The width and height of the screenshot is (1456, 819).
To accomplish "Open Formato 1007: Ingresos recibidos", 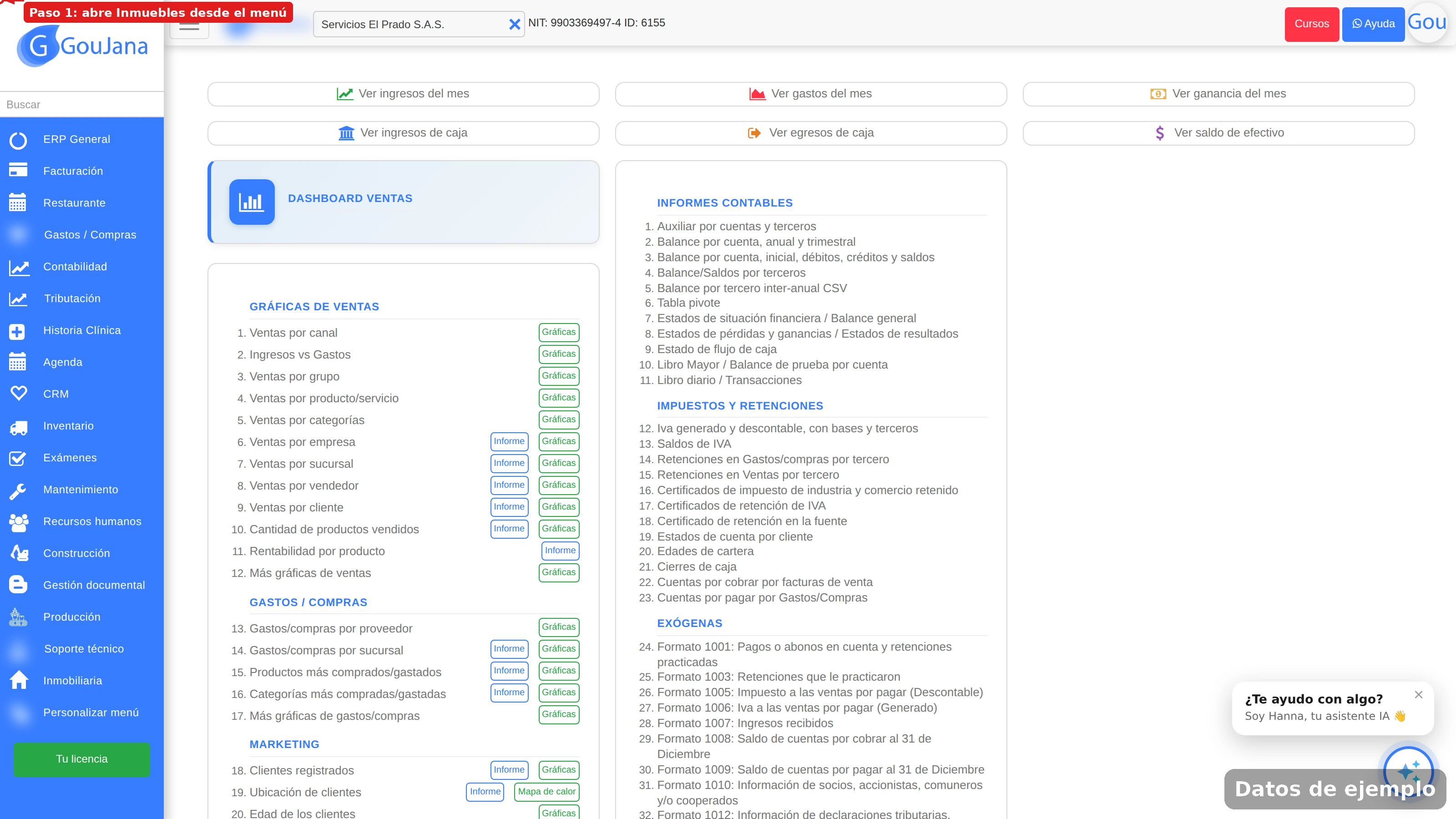I will tap(744, 723).
